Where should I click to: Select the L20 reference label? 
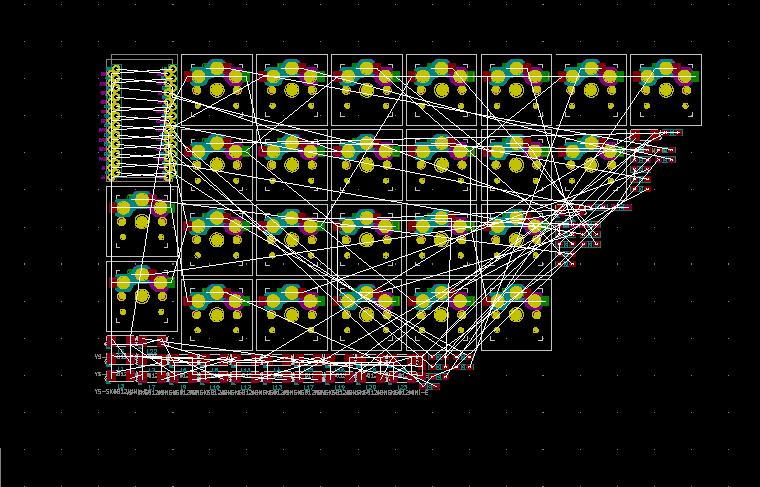point(371,387)
